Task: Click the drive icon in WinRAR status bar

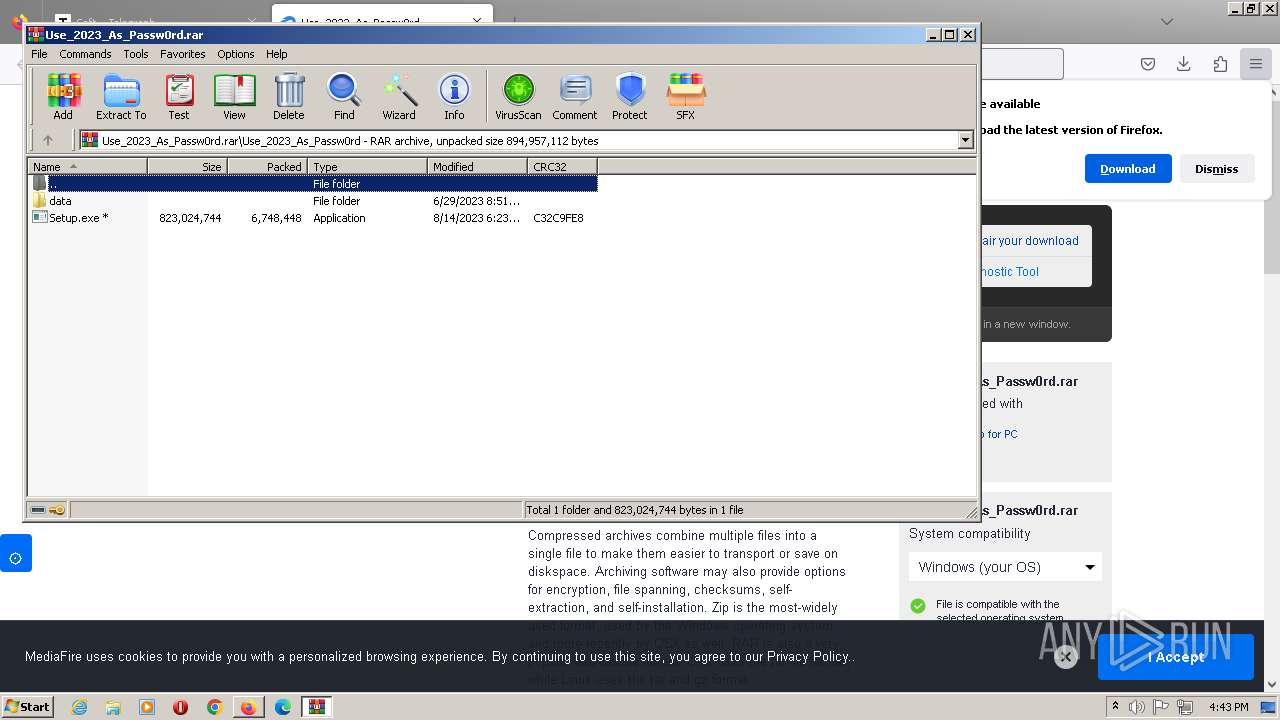Action: [x=38, y=510]
